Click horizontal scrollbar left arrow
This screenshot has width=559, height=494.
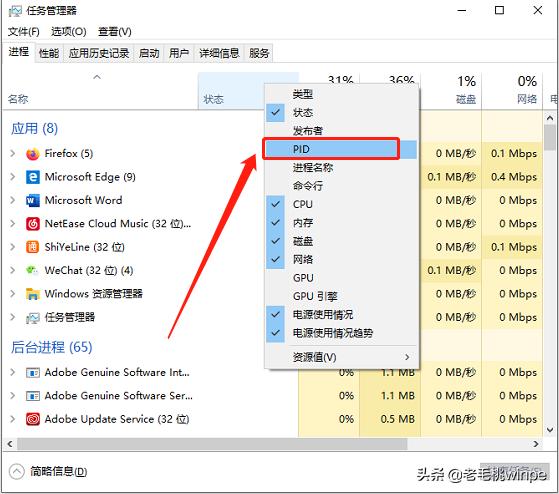10,444
